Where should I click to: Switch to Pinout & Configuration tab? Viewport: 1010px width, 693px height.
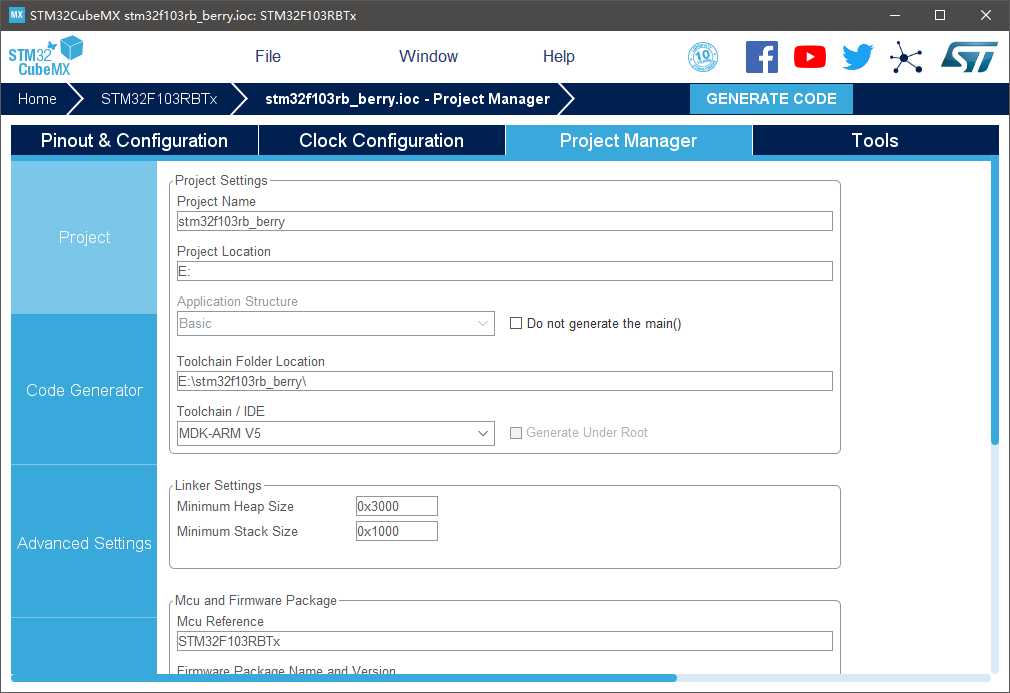[x=134, y=140]
